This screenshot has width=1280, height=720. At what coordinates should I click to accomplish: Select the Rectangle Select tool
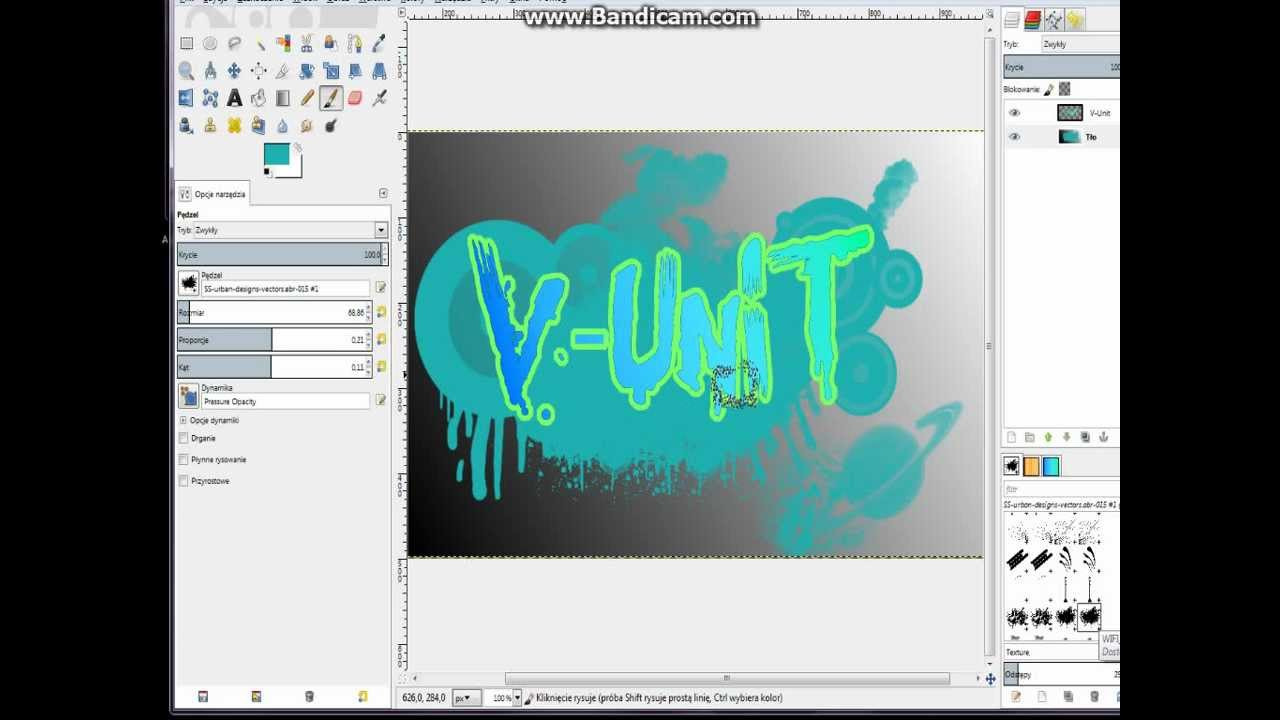click(x=186, y=43)
